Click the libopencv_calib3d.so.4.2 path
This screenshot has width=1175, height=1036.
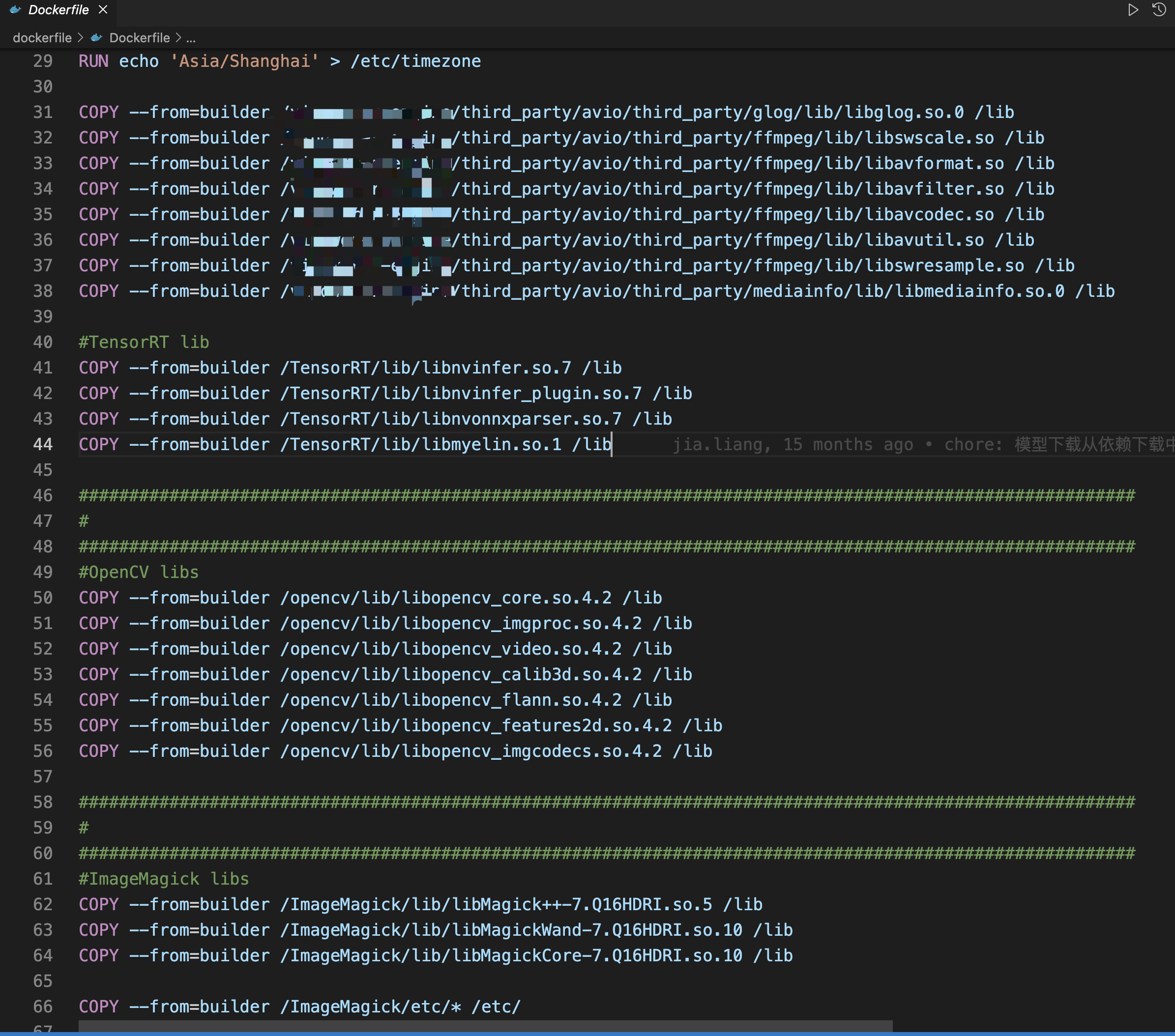point(461,675)
